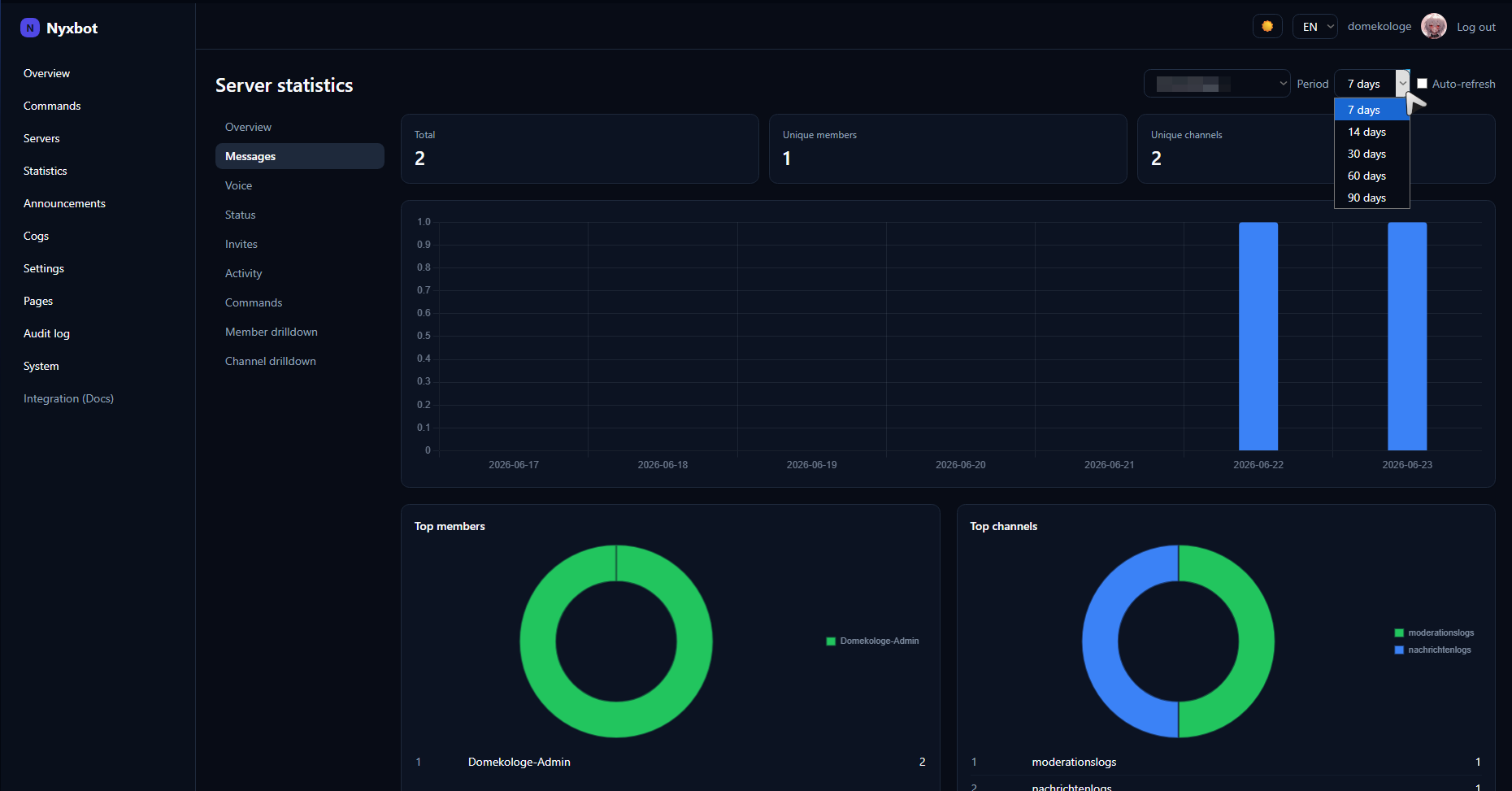The height and width of the screenshot is (791, 1512).
Task: Open the domekologe user avatar
Action: tap(1434, 26)
